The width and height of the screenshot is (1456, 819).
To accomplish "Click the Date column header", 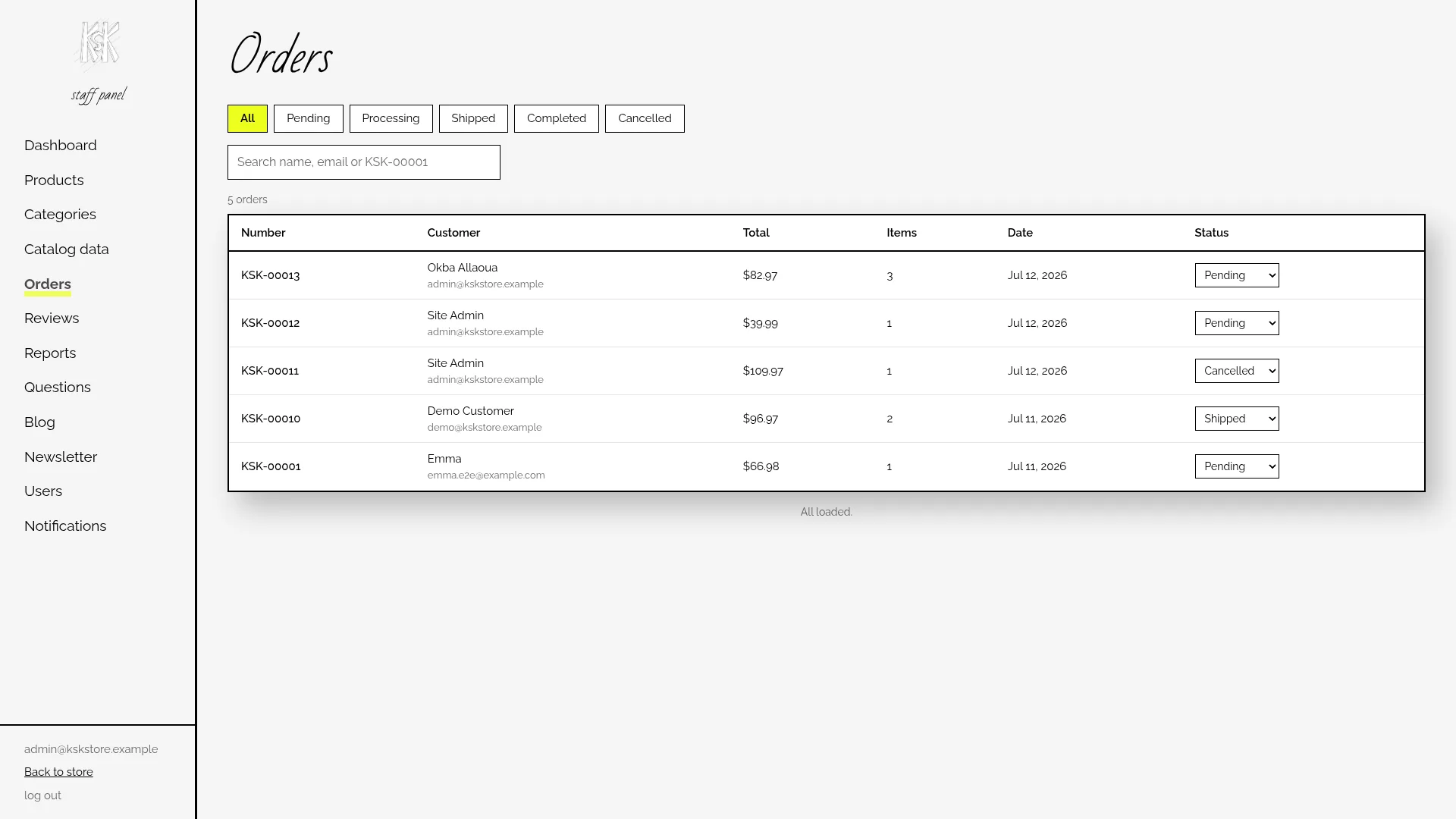I will (1020, 233).
